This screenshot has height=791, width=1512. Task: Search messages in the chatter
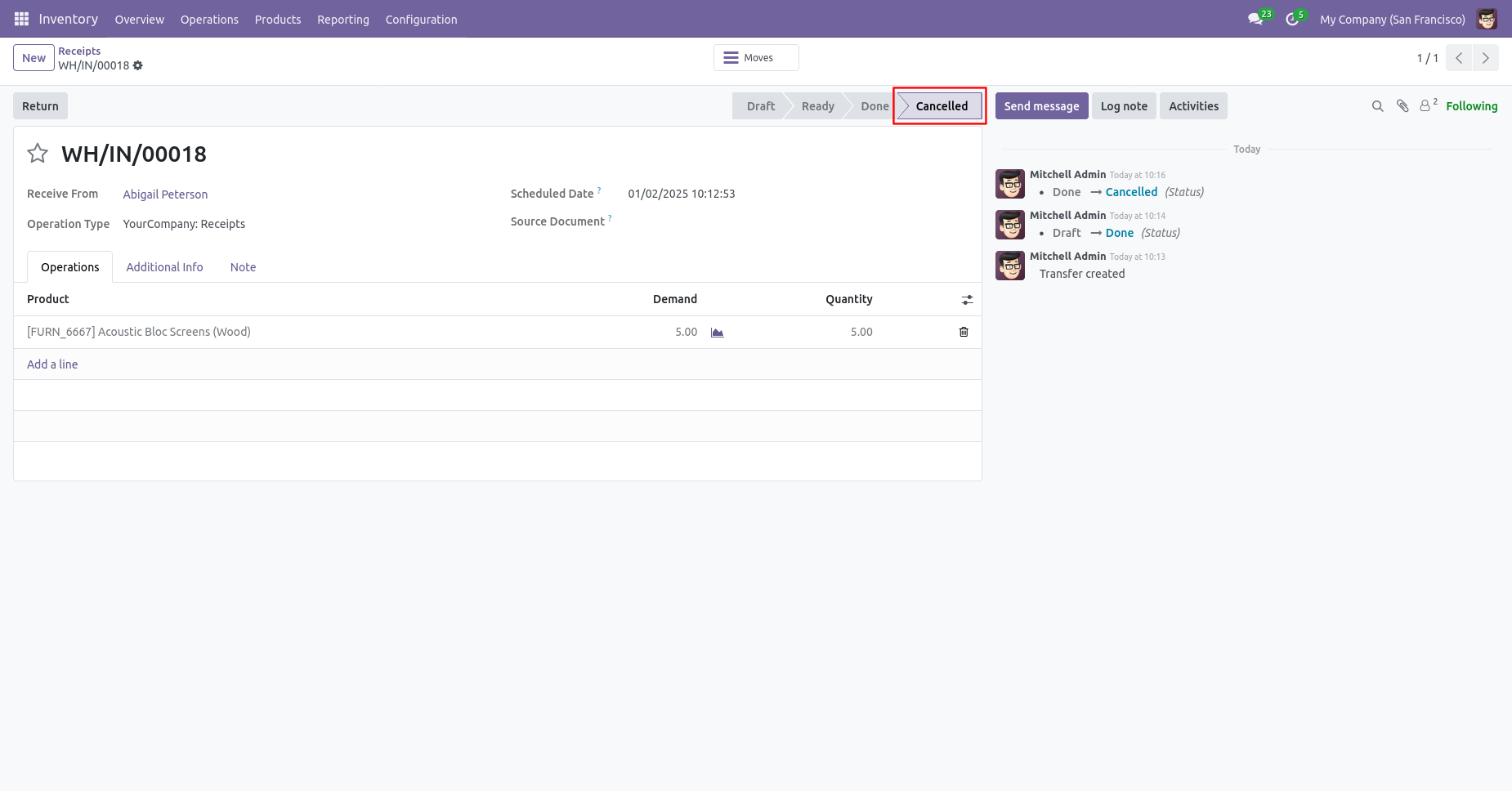tap(1377, 106)
